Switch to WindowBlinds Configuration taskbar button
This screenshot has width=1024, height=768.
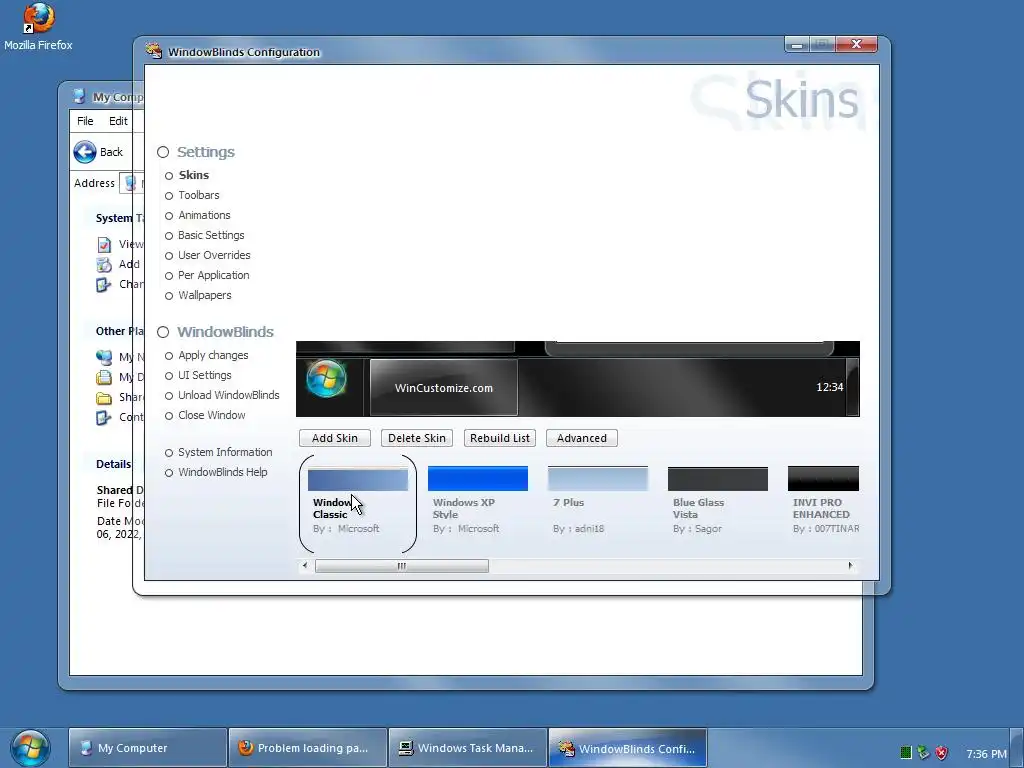click(628, 748)
